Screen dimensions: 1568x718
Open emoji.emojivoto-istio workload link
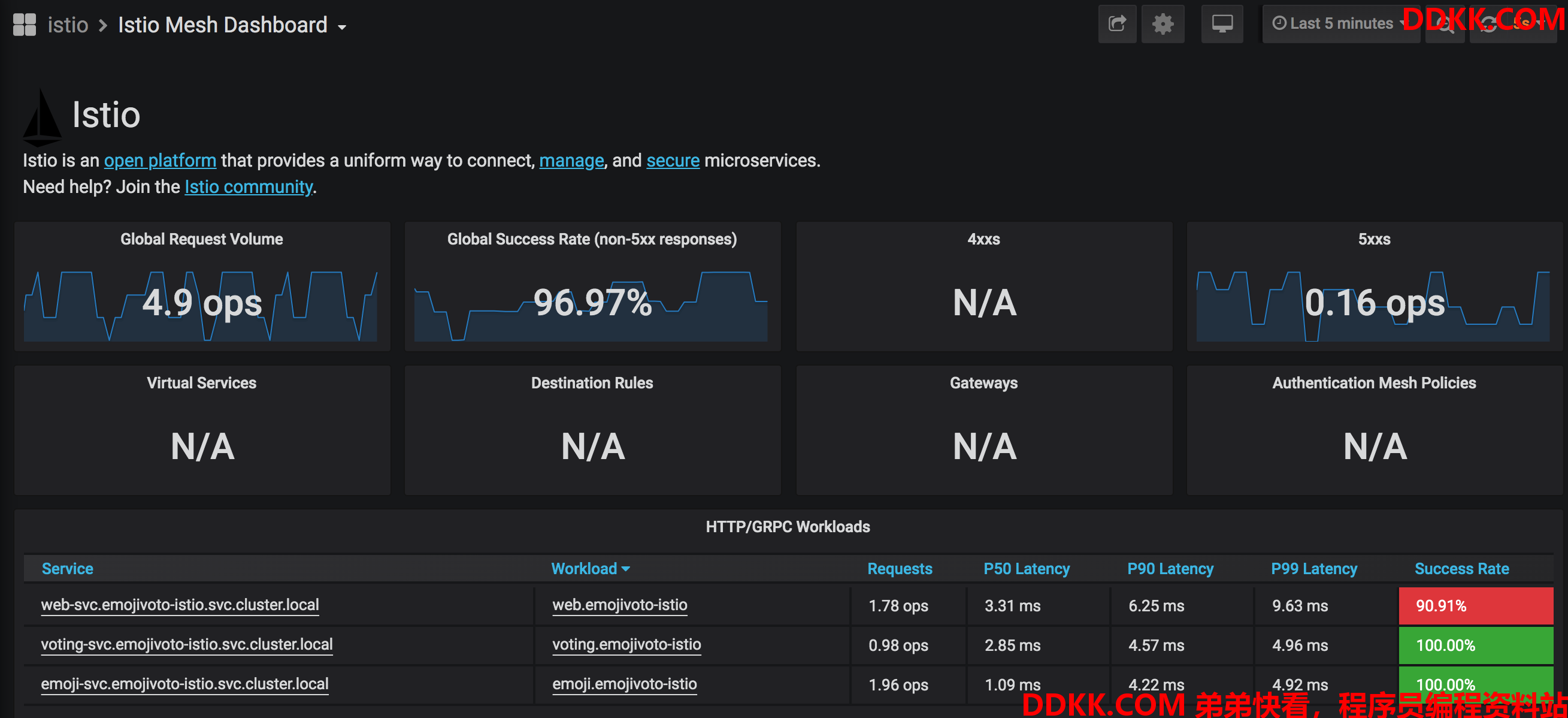tap(625, 684)
